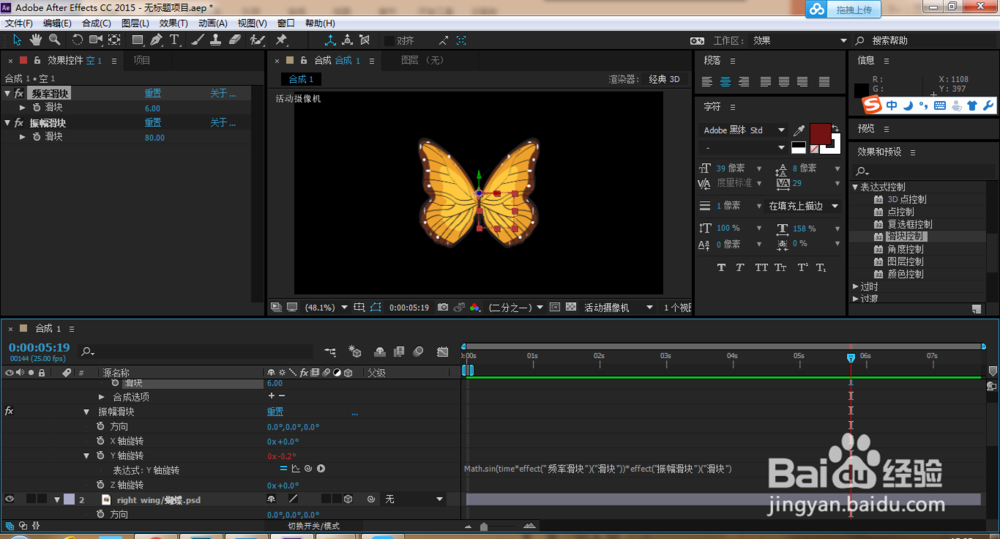This screenshot has height=539, width=1000.
Task: Select the Selection arrow tool
Action: tap(17, 40)
